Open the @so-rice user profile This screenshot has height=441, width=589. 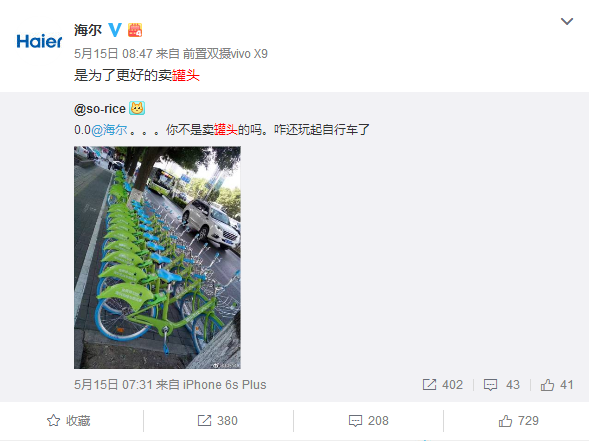coord(100,109)
